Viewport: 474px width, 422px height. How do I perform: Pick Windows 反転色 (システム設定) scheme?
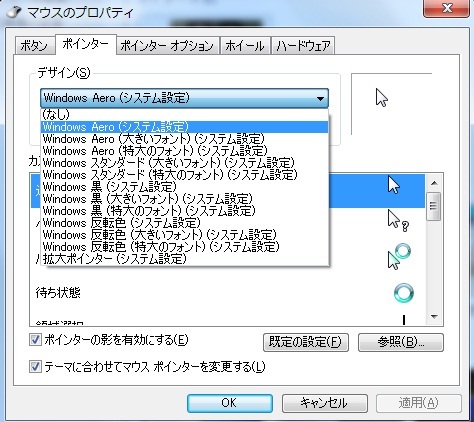tap(184, 223)
